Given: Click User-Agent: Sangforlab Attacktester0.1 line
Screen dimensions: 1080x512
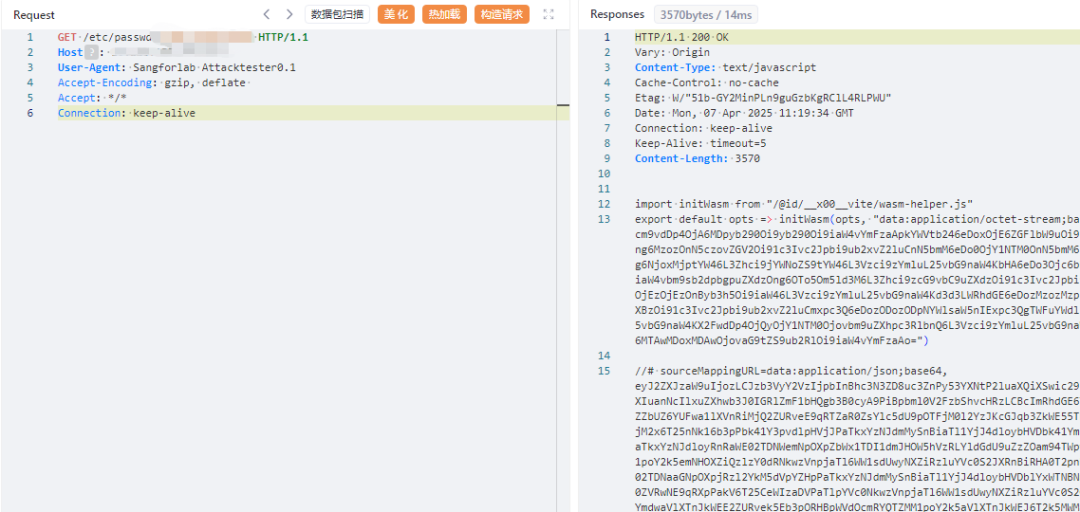Looking at the screenshot, I should click(x=177, y=68).
